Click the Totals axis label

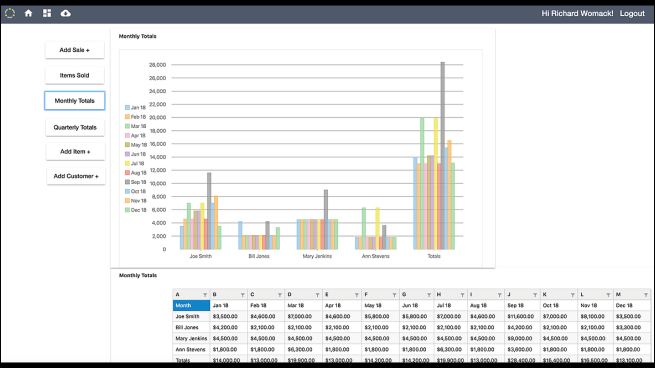click(434, 256)
